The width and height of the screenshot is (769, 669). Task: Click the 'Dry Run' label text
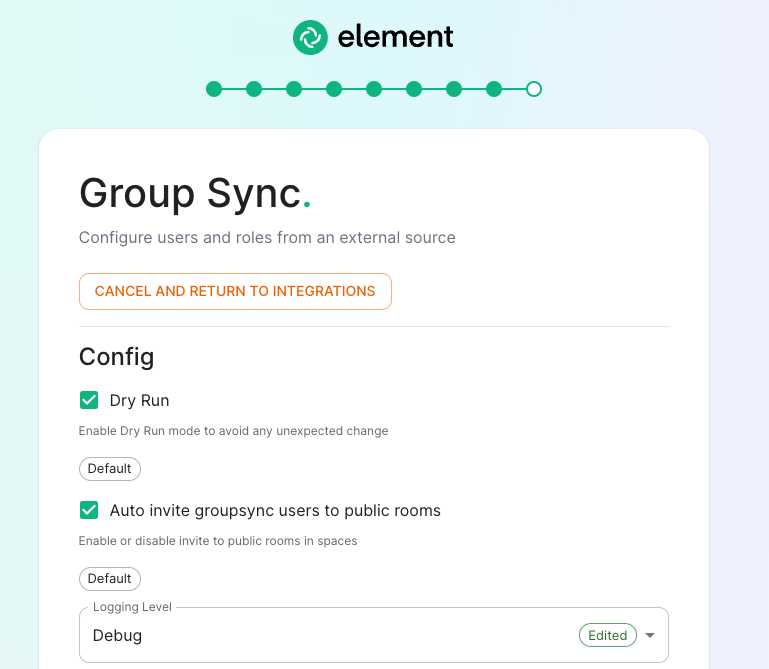[139, 400]
